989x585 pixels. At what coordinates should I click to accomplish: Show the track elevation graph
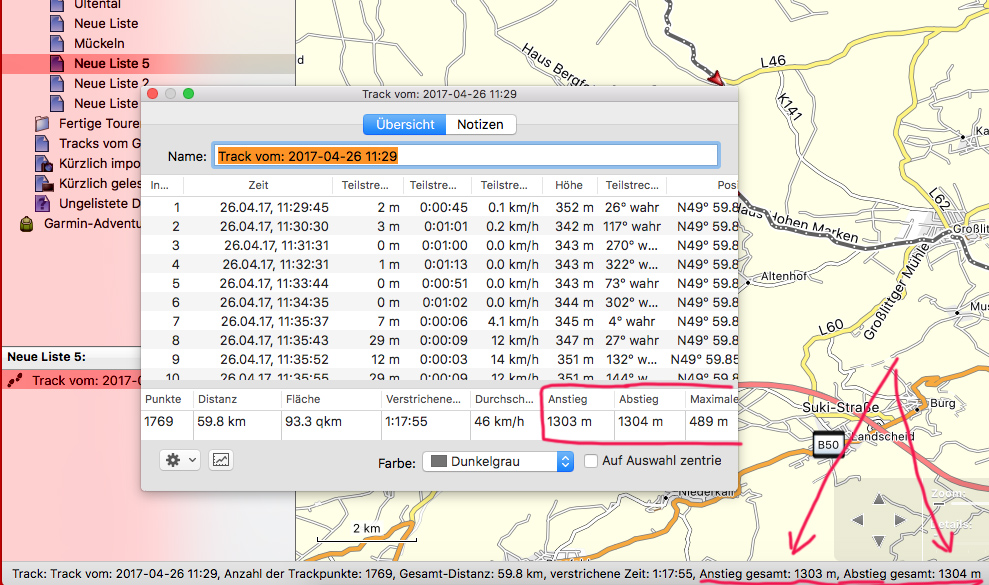tap(220, 460)
